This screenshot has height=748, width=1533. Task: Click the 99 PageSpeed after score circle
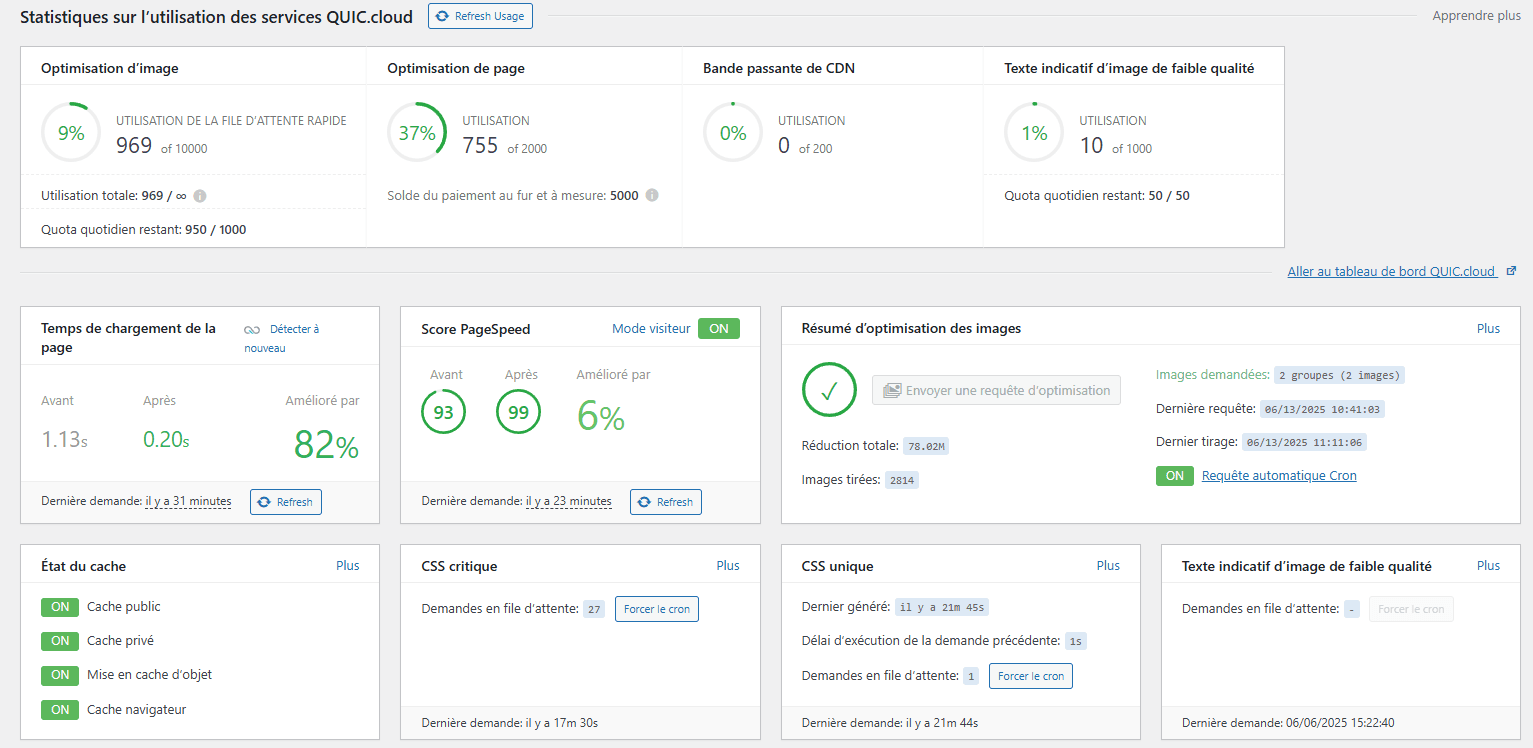(x=519, y=412)
